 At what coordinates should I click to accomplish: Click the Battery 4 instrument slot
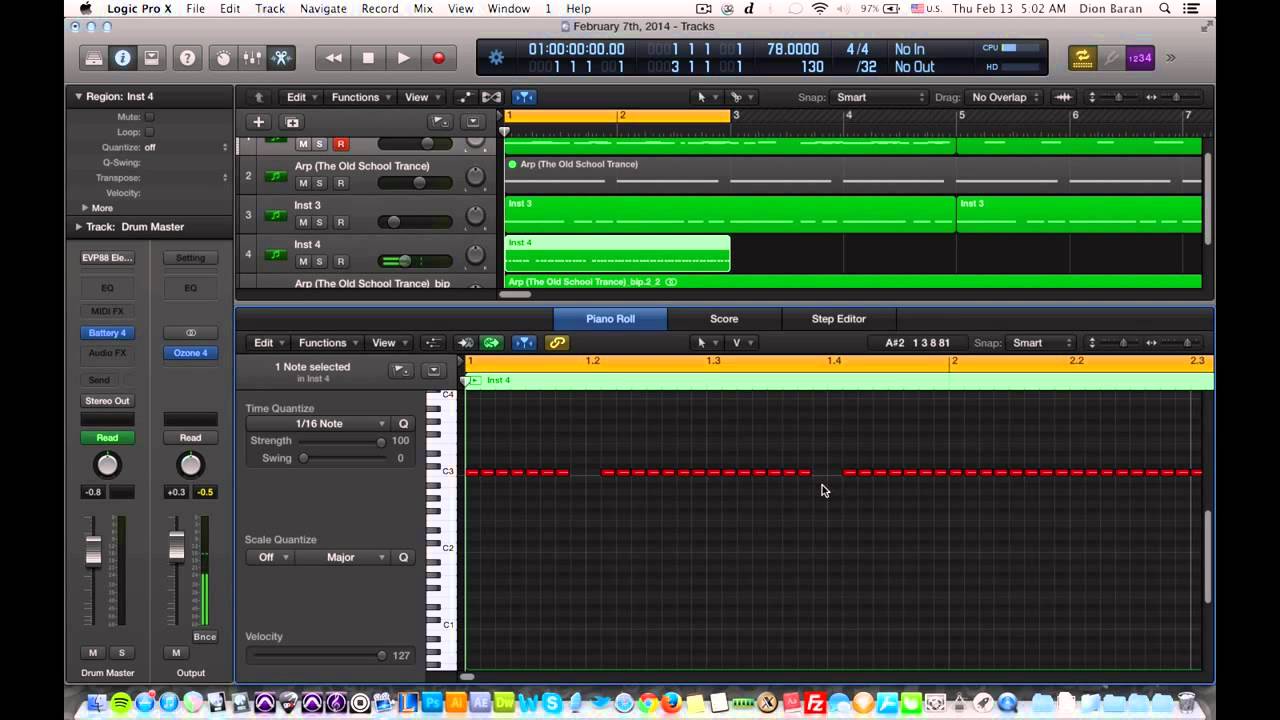pos(107,333)
